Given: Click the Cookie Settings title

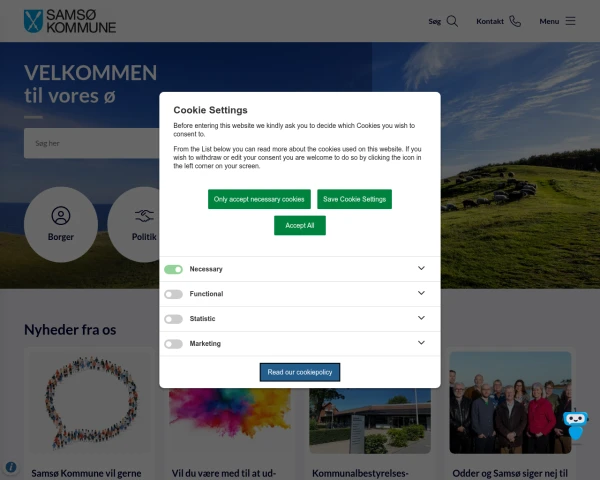Looking at the screenshot, I should pos(210,110).
